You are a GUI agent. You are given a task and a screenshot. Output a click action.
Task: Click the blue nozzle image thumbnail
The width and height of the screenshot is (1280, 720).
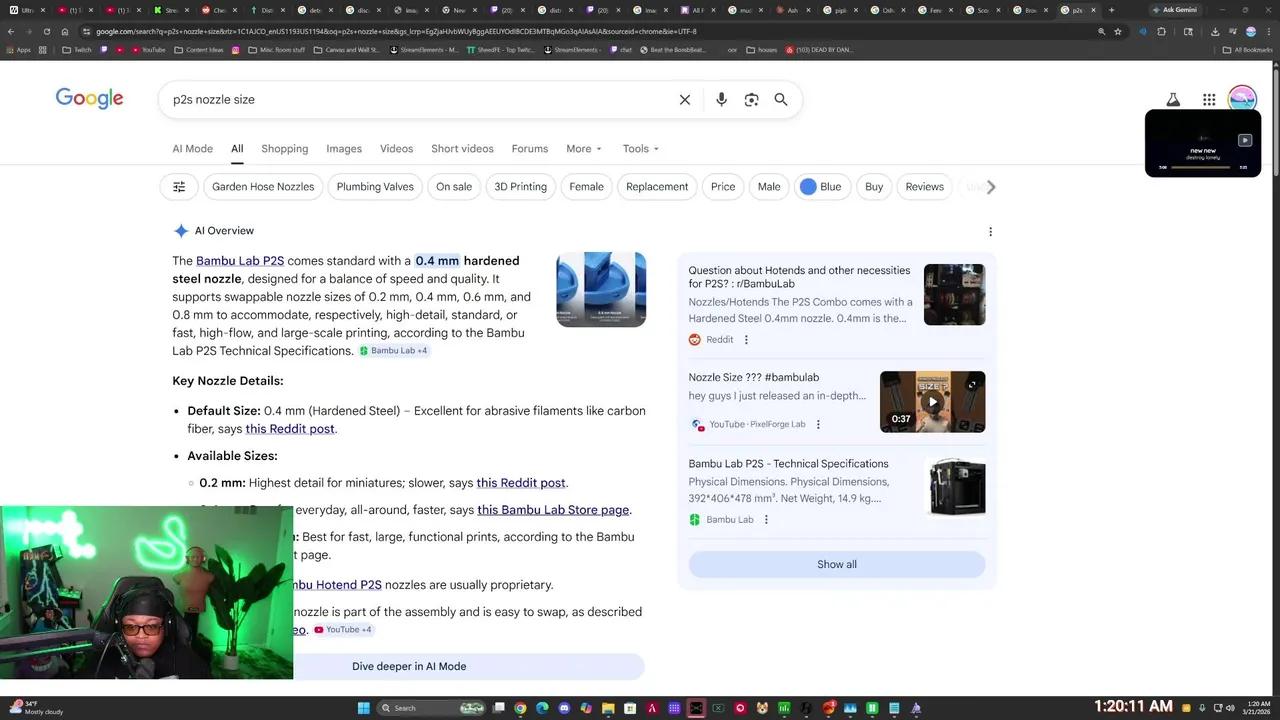(601, 289)
